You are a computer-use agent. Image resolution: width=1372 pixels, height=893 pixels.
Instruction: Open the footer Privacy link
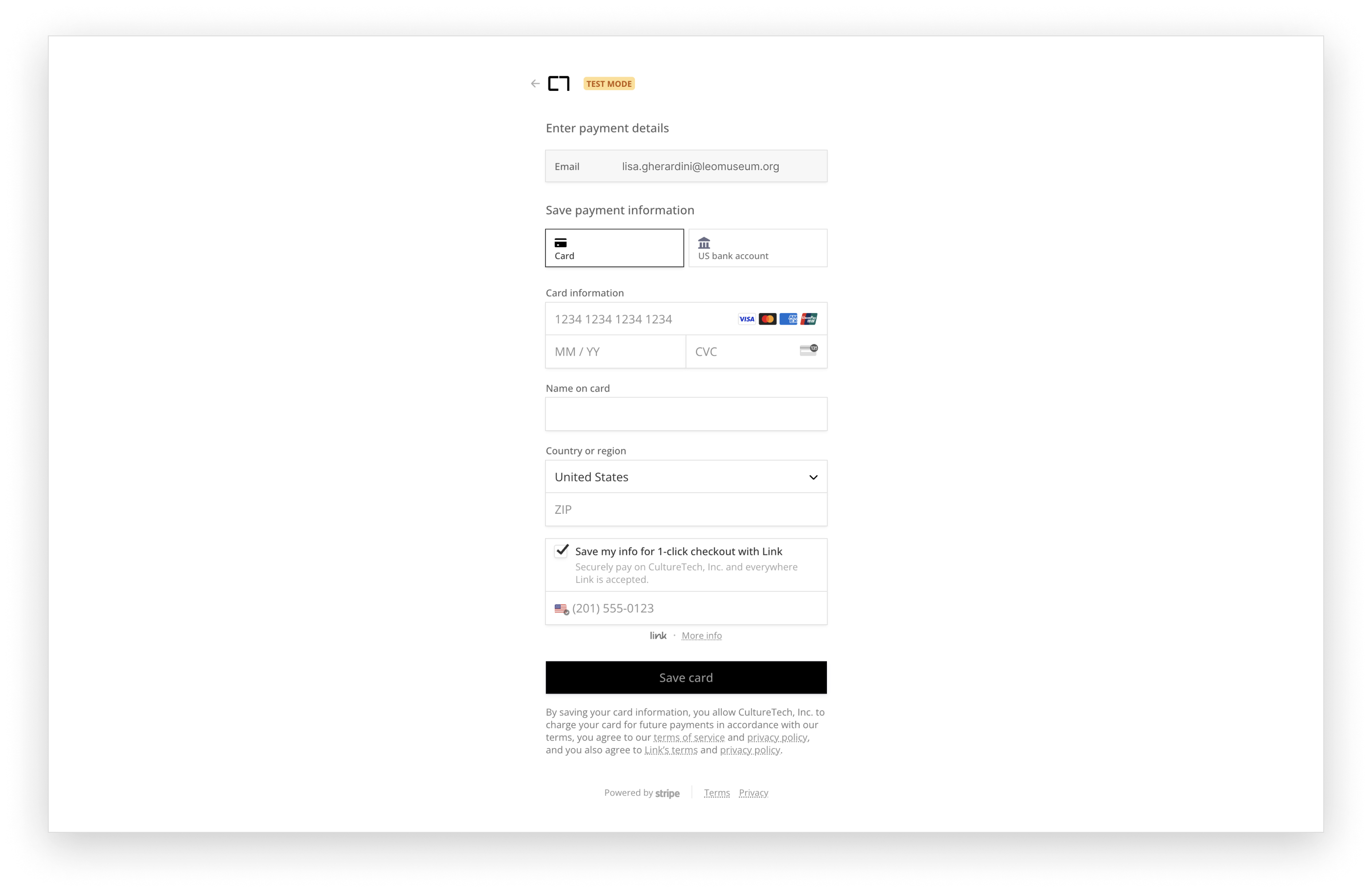pyautogui.click(x=753, y=793)
